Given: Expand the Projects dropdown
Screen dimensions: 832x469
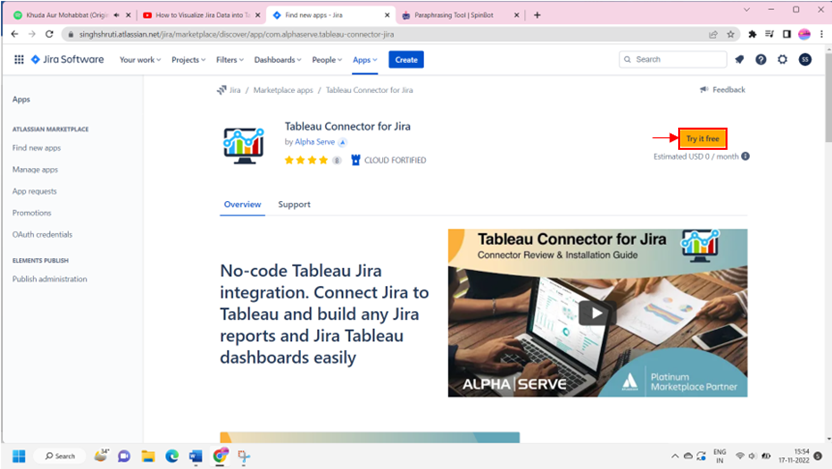Looking at the screenshot, I should click(188, 59).
